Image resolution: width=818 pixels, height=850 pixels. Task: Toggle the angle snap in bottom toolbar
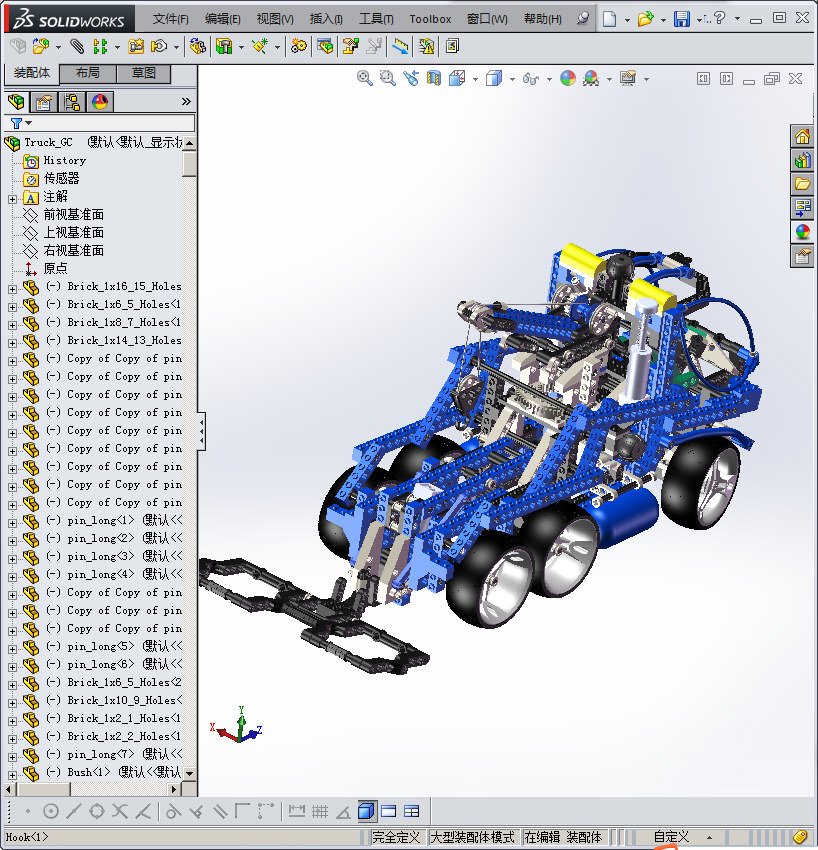pos(343,812)
